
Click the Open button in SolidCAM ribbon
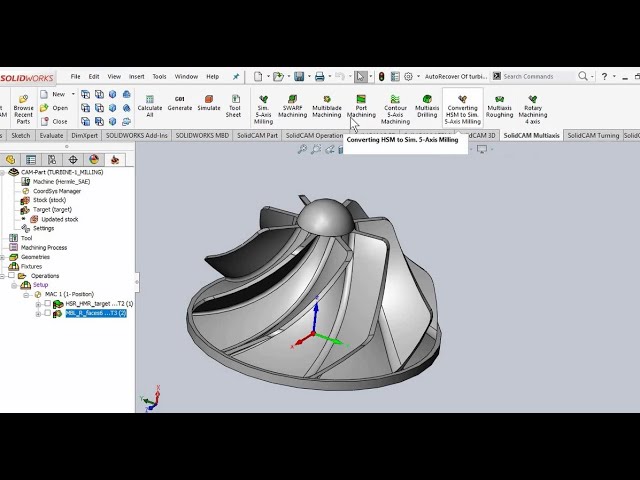(54, 108)
